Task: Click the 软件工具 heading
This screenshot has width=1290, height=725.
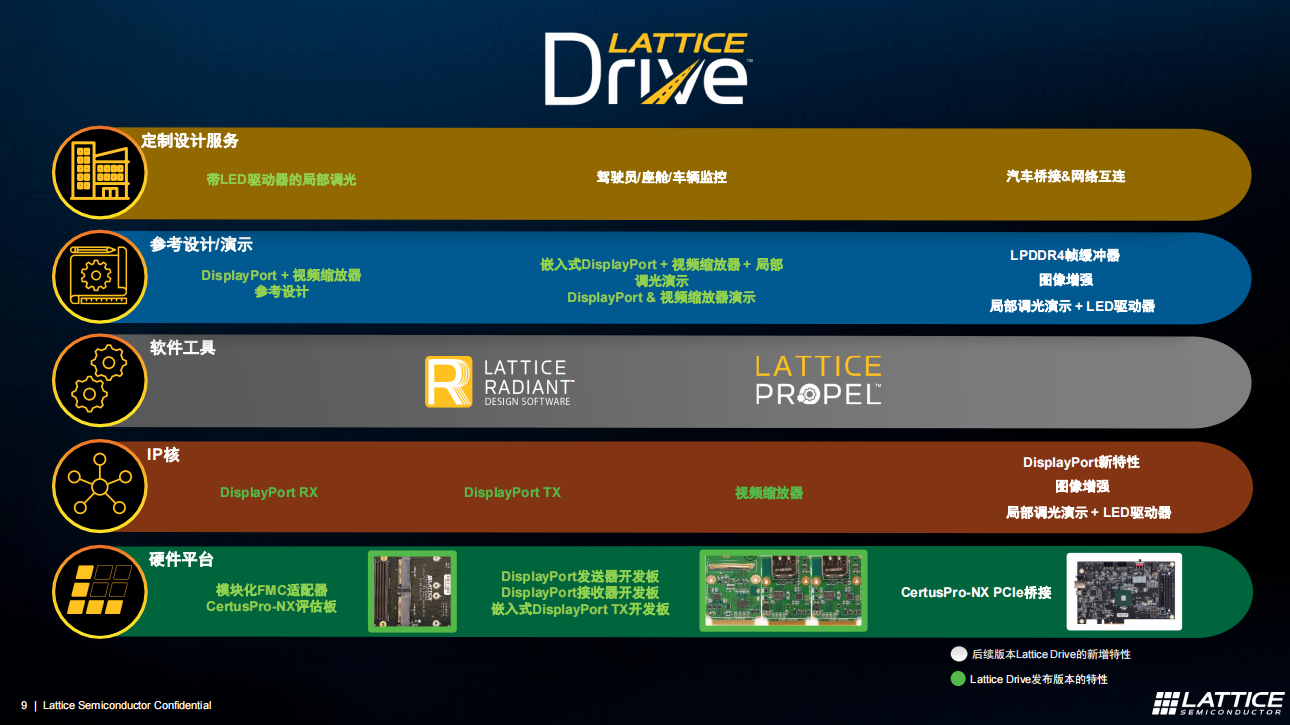Action: (x=183, y=348)
